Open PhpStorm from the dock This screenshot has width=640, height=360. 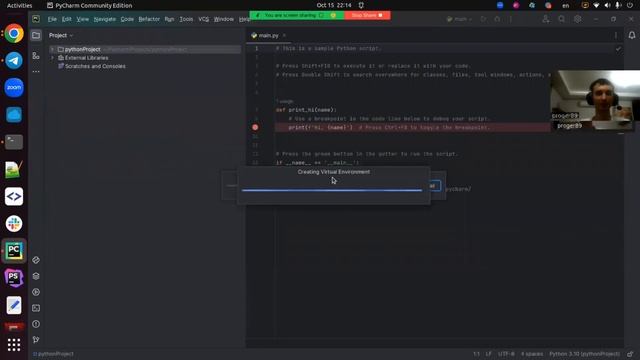[x=14, y=278]
